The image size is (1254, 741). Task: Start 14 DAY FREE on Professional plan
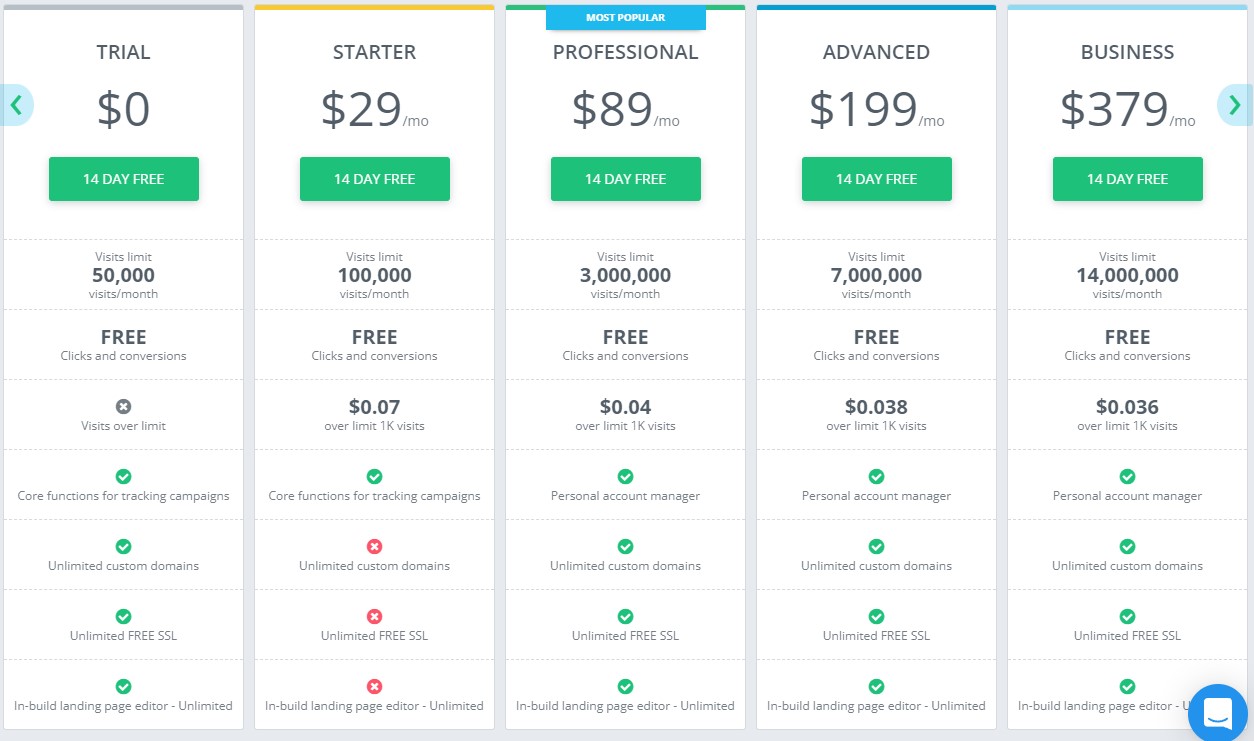pos(626,179)
